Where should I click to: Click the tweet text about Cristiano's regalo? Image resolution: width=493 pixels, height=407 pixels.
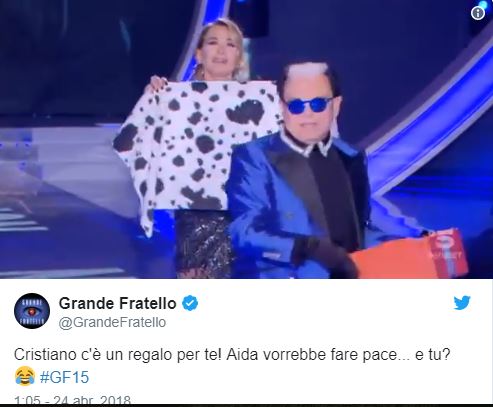pos(232,355)
